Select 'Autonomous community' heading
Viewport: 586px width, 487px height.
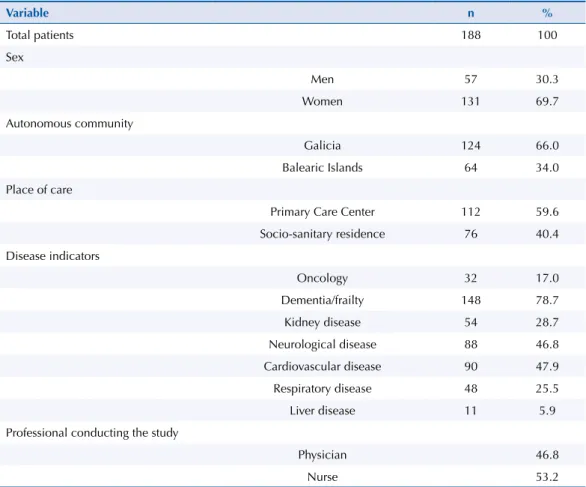pos(70,124)
